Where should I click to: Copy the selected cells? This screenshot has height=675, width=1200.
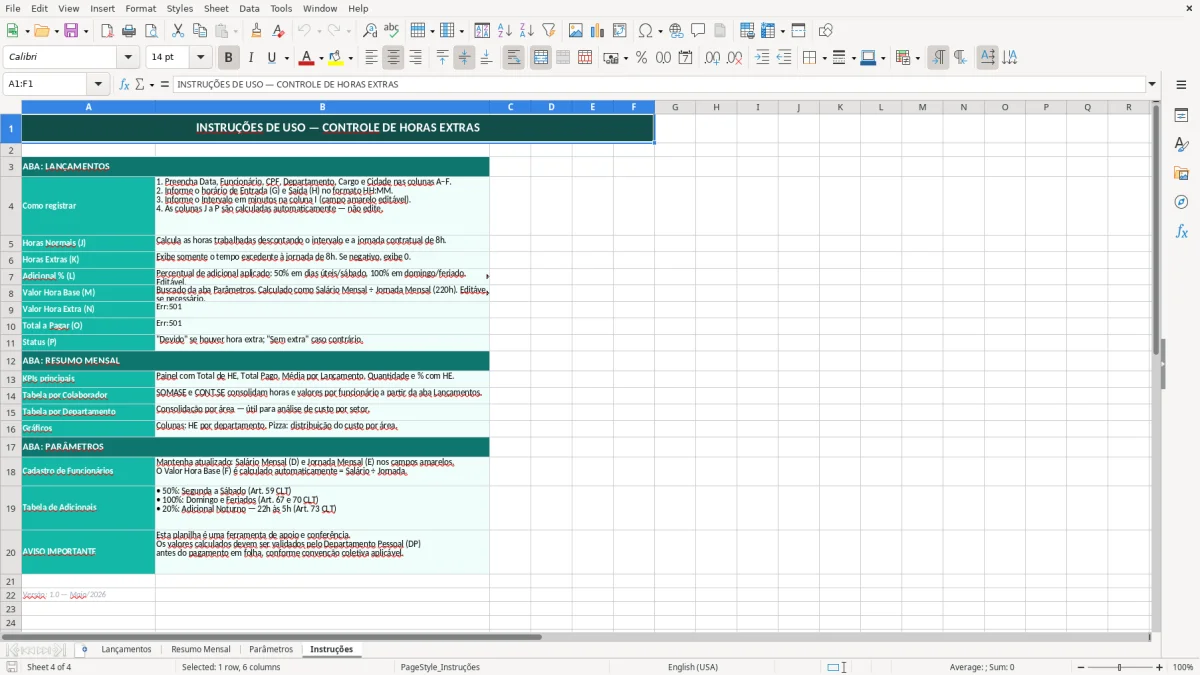coord(199,31)
